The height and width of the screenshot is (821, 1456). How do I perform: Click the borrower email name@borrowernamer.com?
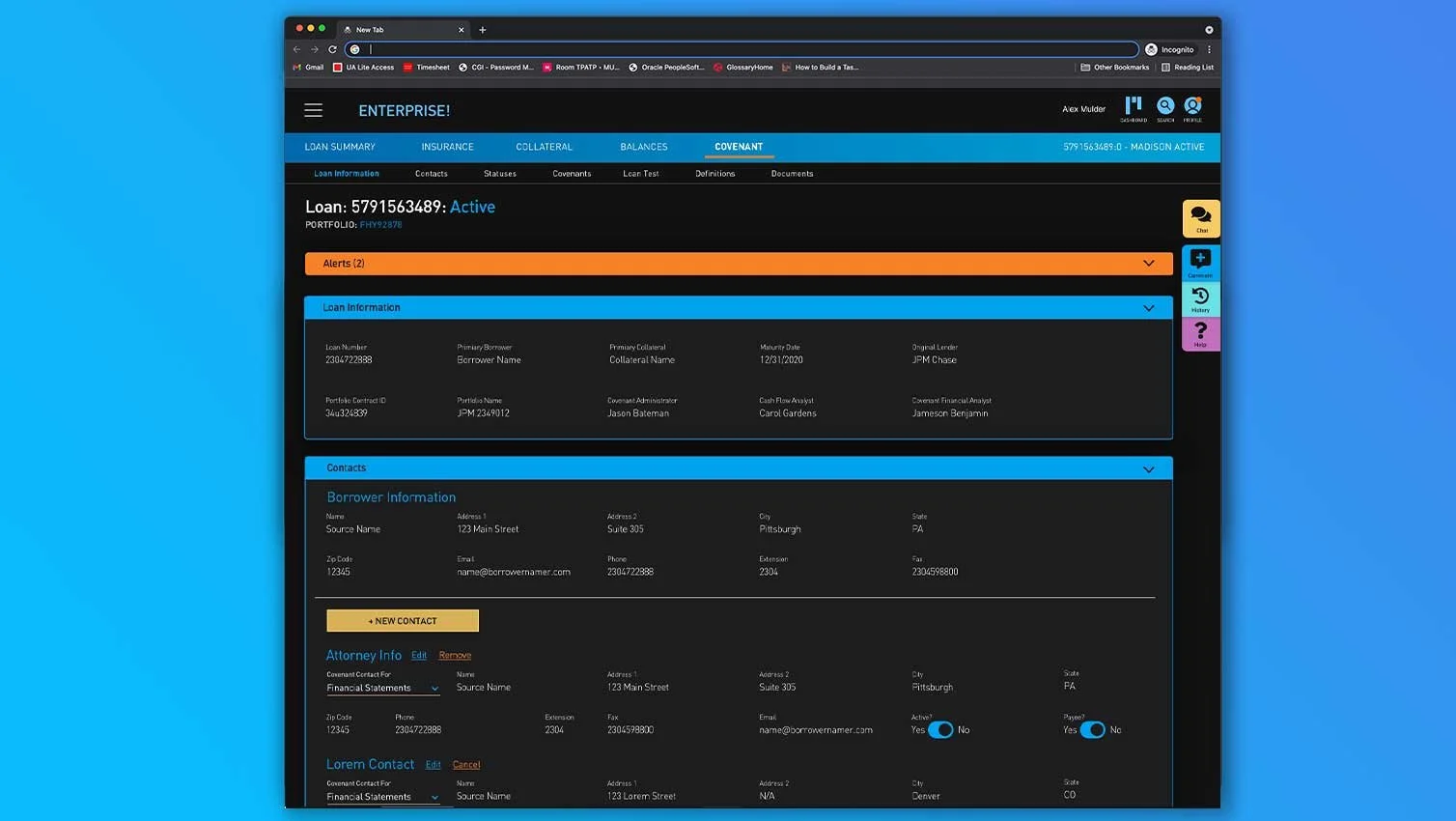[x=514, y=572]
